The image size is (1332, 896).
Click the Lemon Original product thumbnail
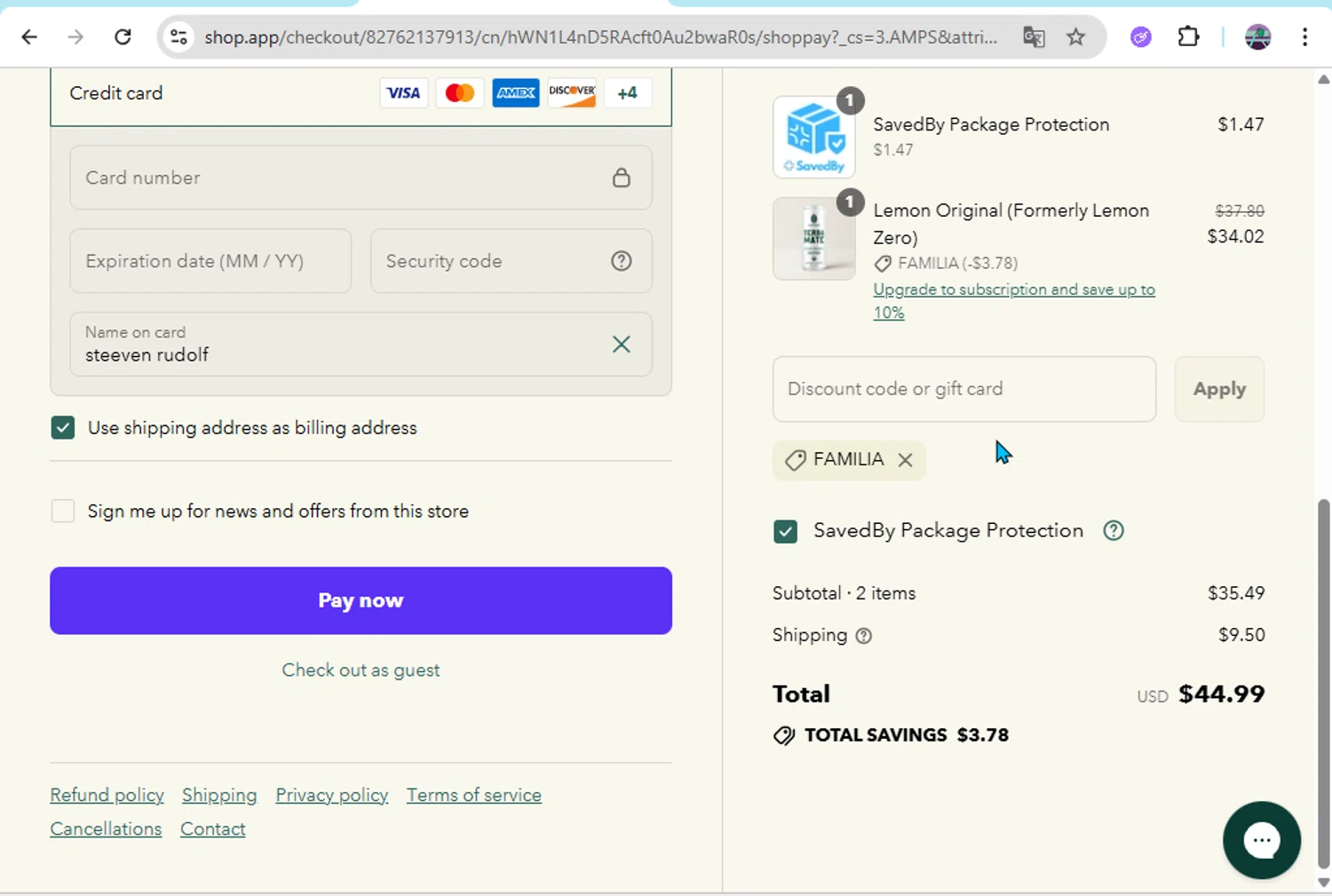click(x=814, y=239)
